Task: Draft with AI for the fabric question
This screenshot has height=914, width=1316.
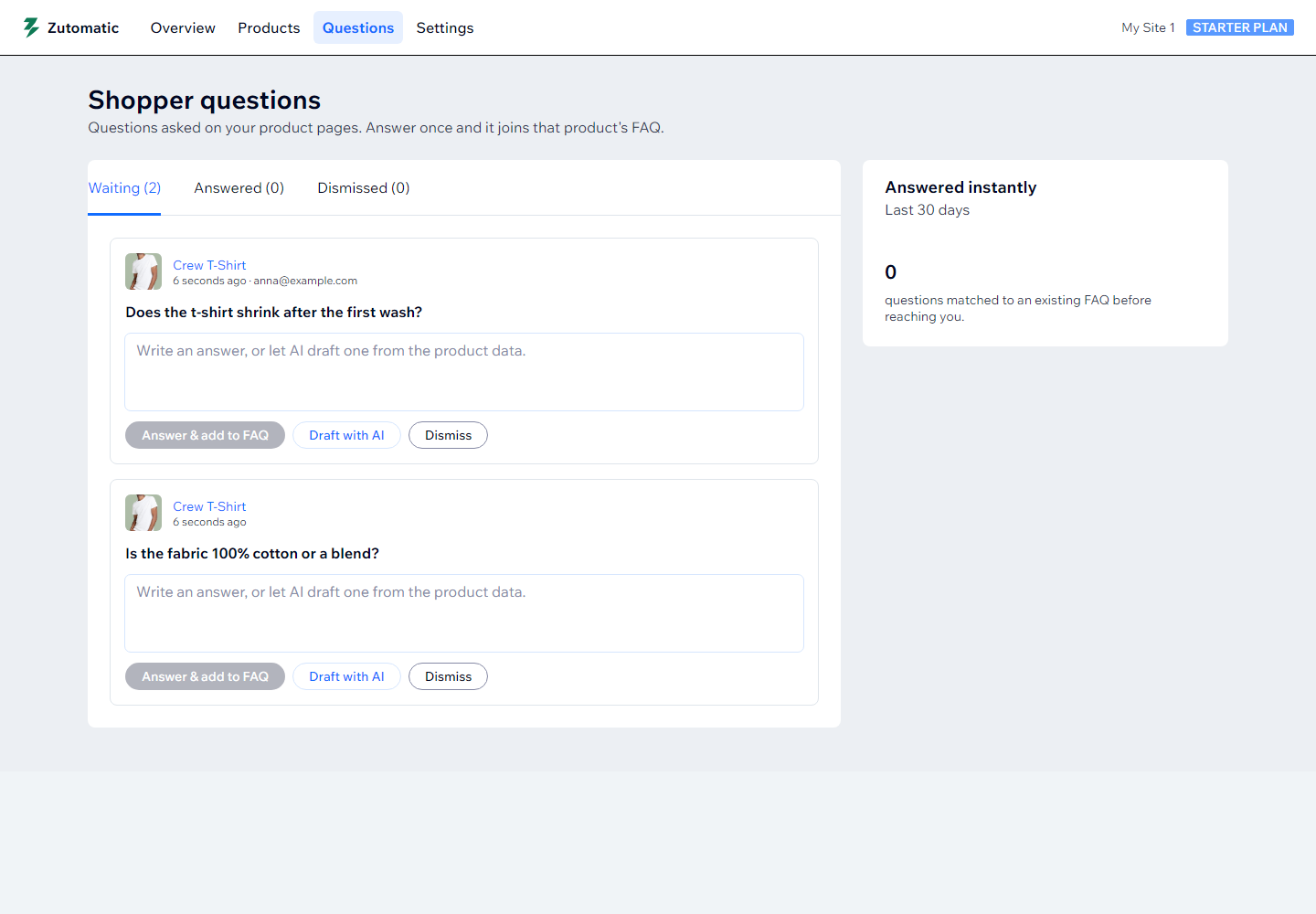Action: 346,676
